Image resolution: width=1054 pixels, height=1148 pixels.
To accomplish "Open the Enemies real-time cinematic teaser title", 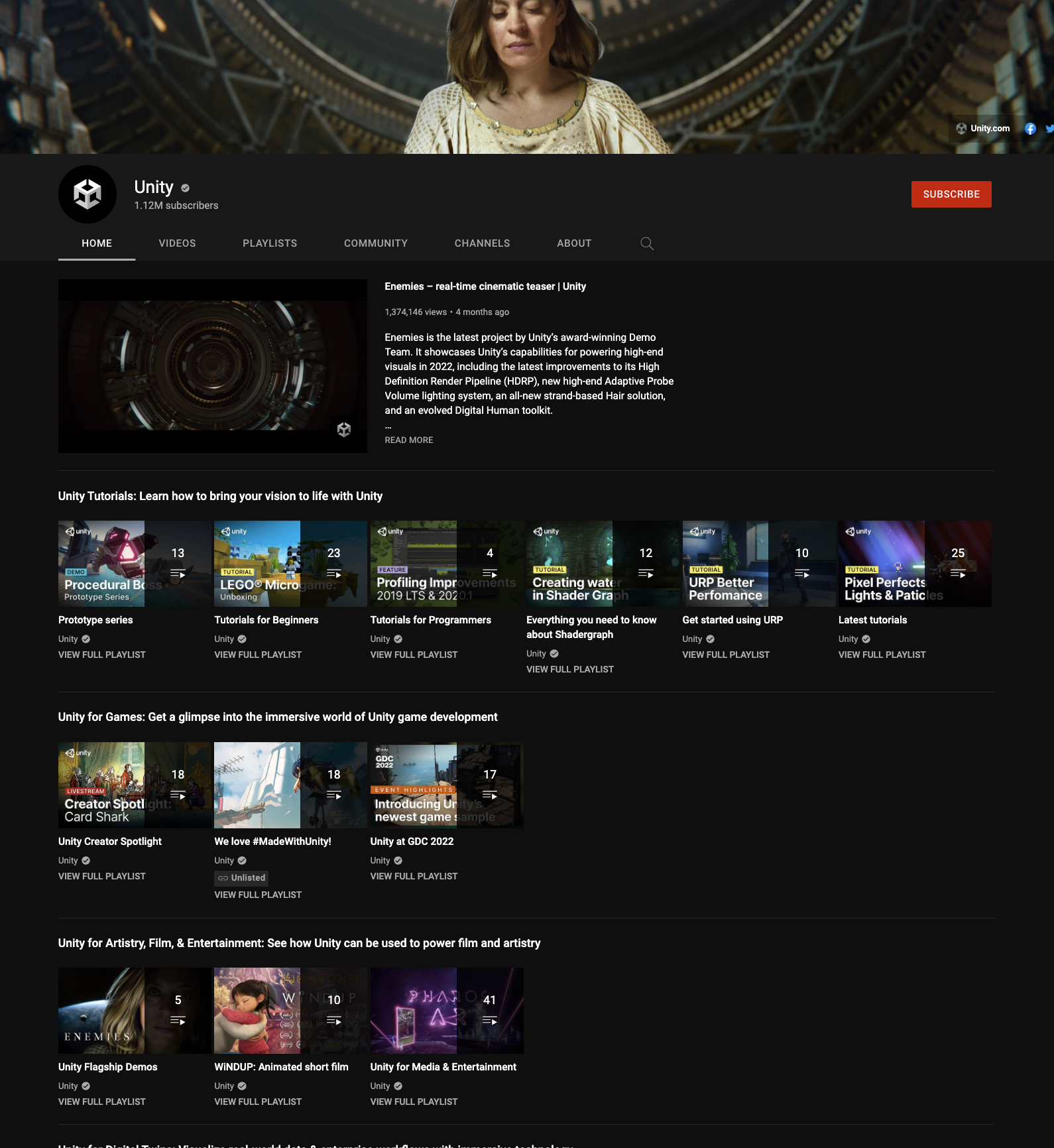I will click(485, 287).
